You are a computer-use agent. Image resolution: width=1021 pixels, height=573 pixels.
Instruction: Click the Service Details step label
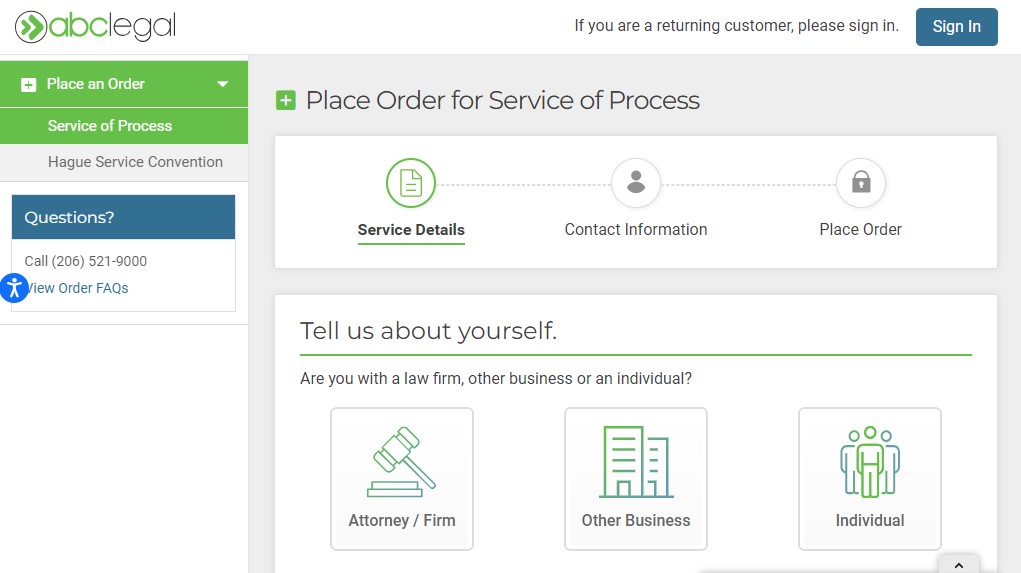[411, 230]
